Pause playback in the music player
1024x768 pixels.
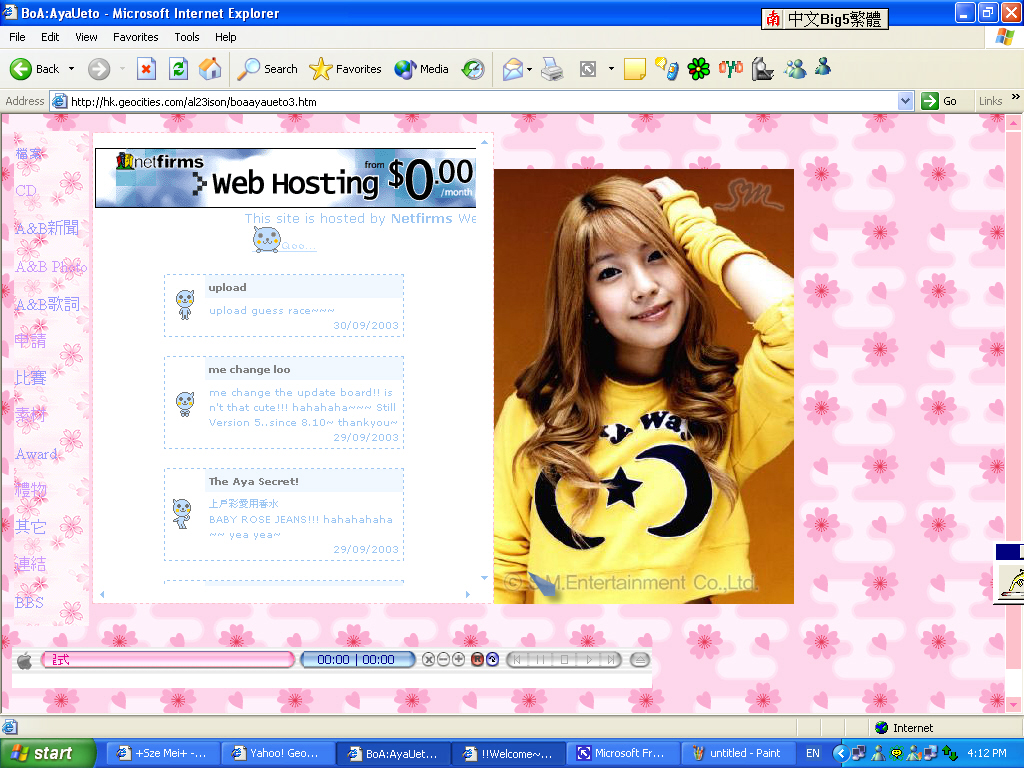pos(540,660)
